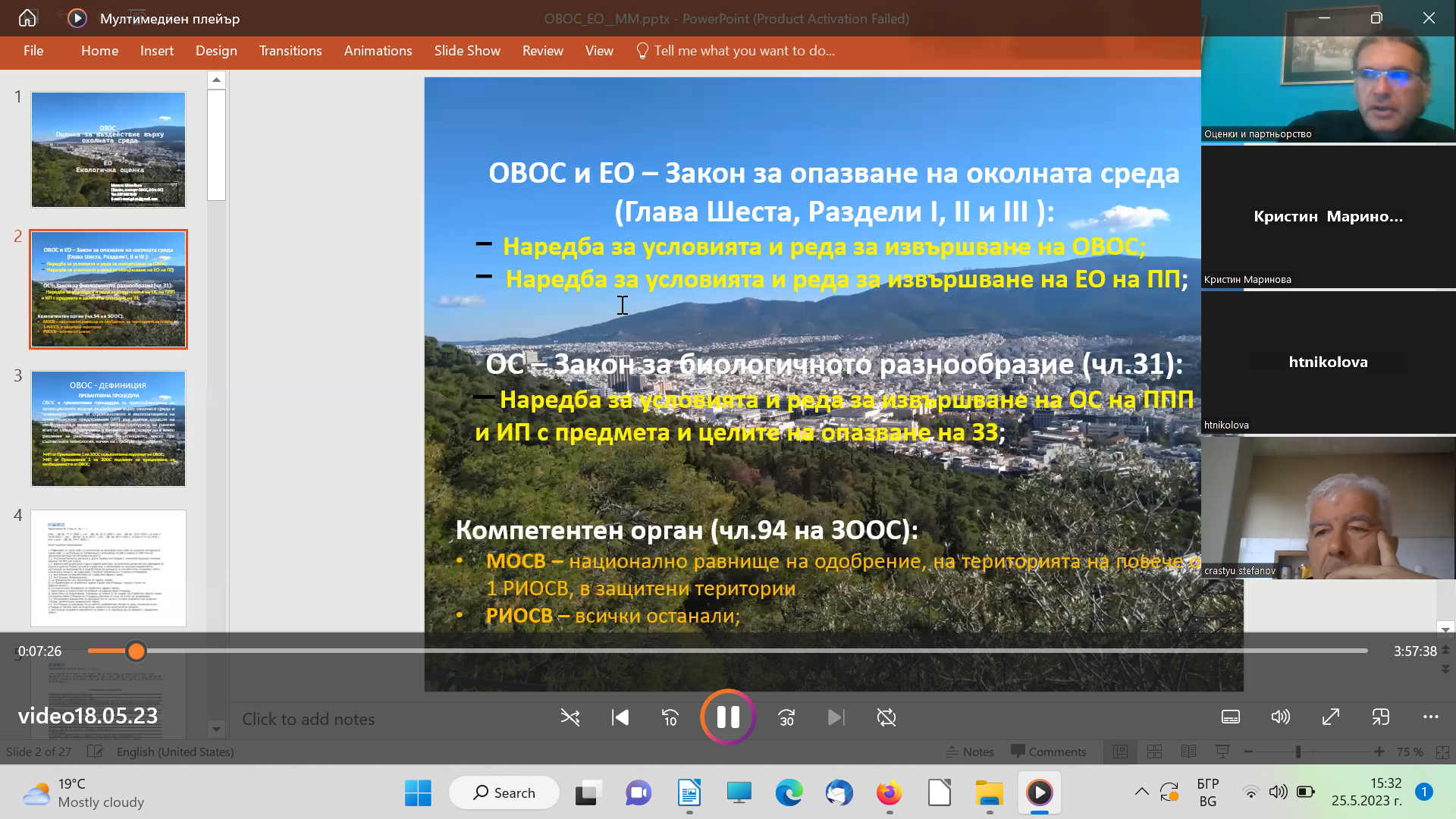1456x819 pixels.
Task: Click the seek bar position handle
Action: point(136,651)
